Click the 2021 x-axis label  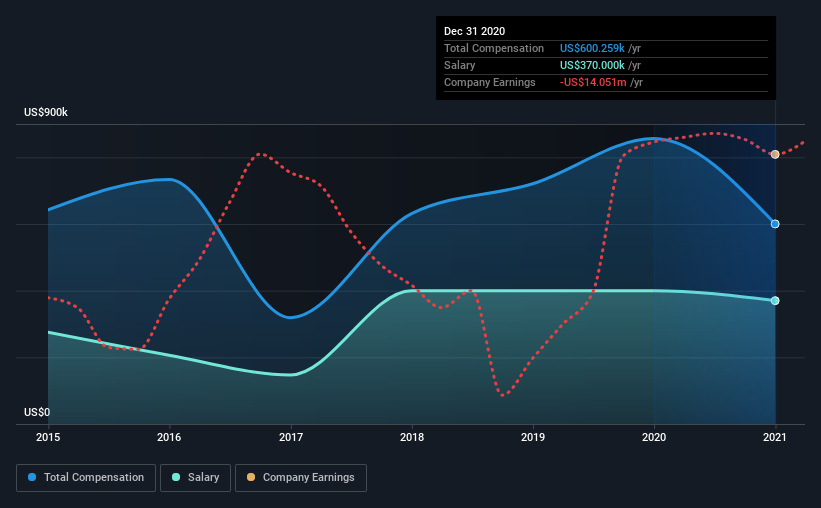(775, 437)
